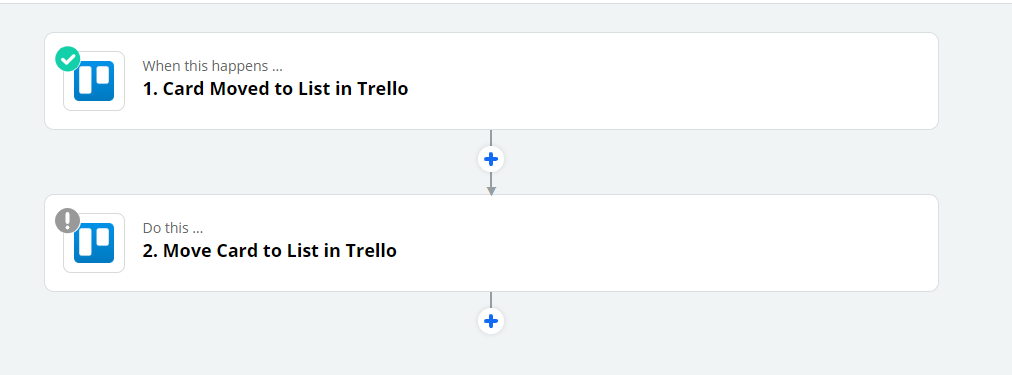Viewport: 1012px width, 375px height.
Task: Open the Card Moved to List in Trello step
Action: pos(275,88)
